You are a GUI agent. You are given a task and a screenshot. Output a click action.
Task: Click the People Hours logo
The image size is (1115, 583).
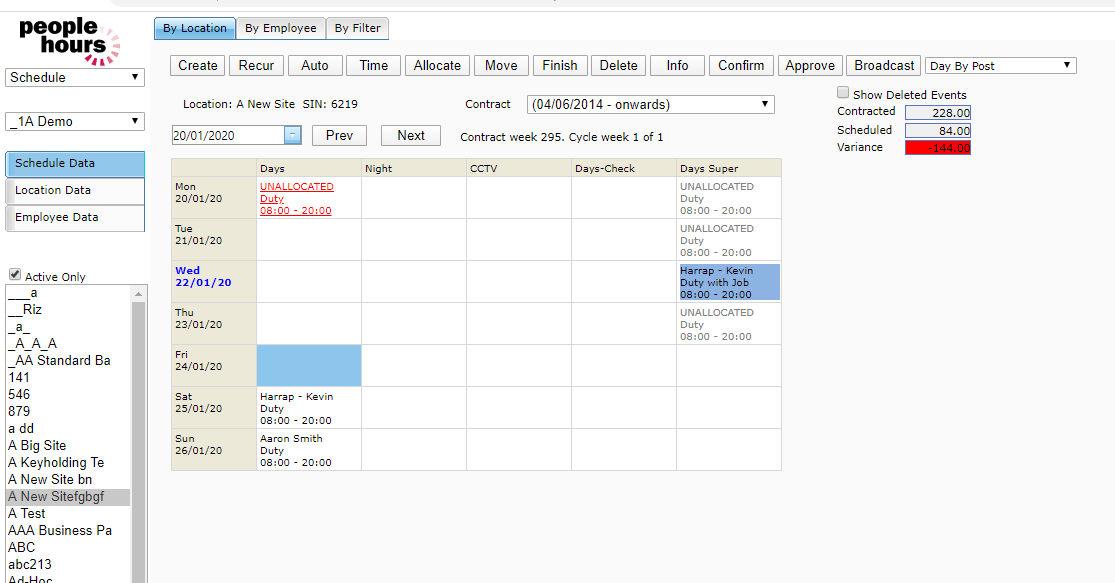(x=70, y=40)
